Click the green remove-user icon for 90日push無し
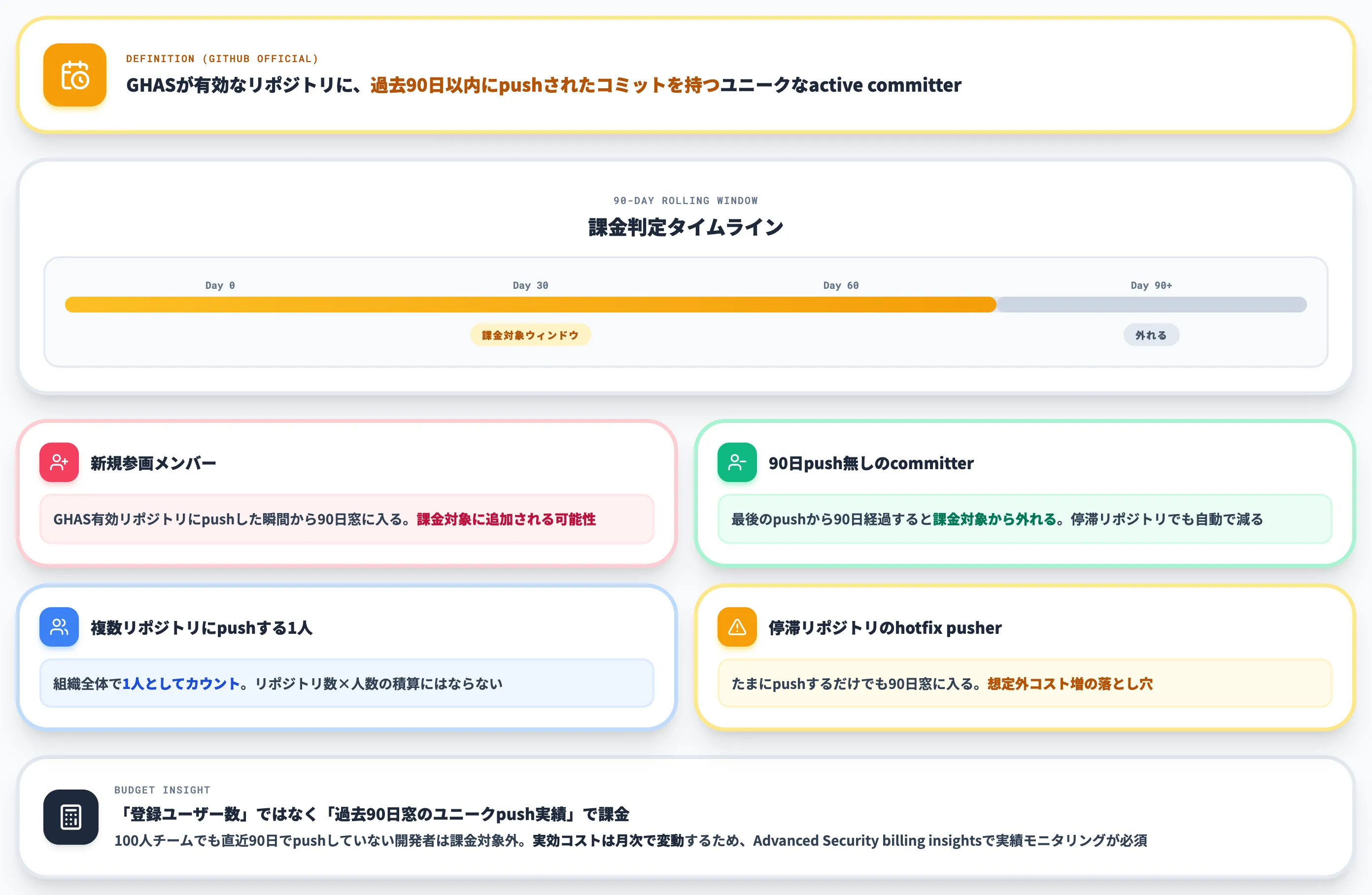1372x895 pixels. [x=737, y=462]
